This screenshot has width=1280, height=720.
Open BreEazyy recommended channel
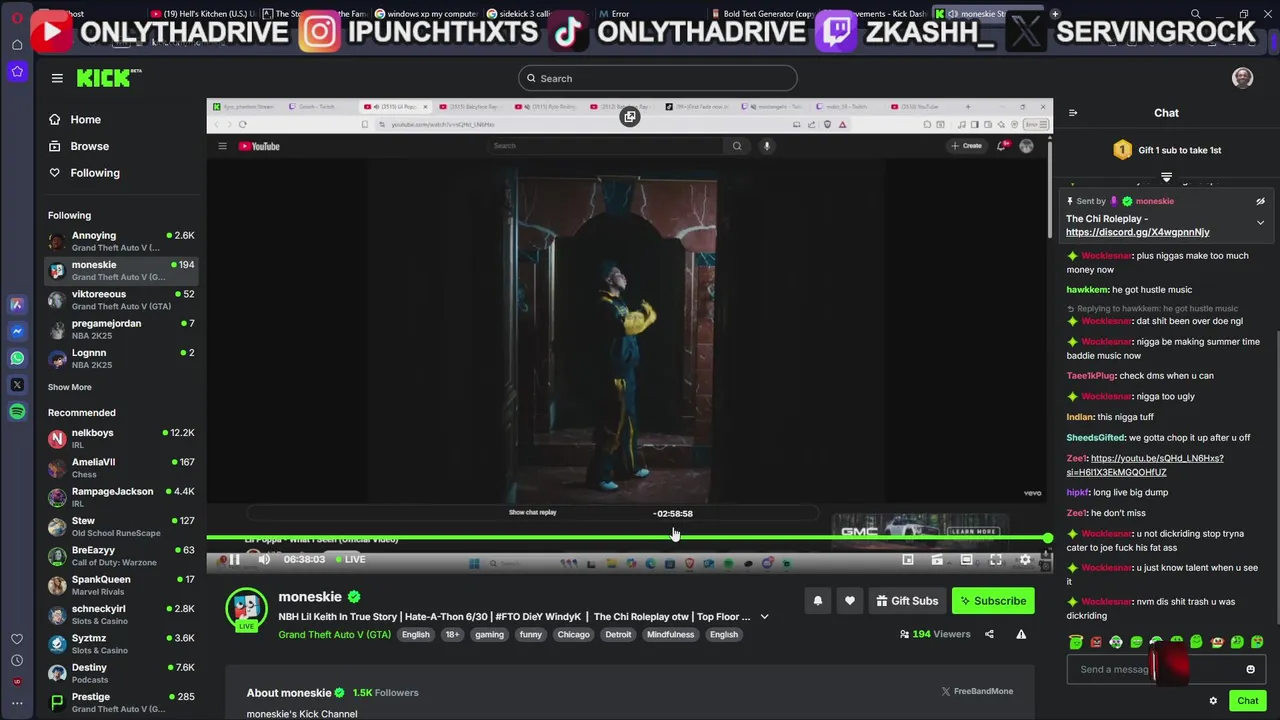[x=120, y=555]
